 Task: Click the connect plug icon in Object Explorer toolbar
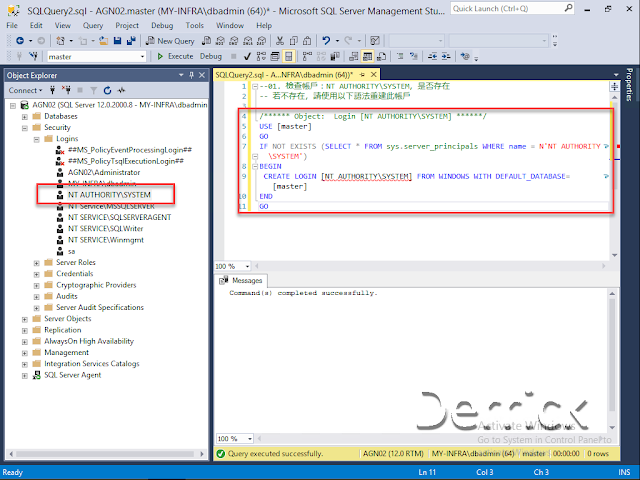(52, 90)
